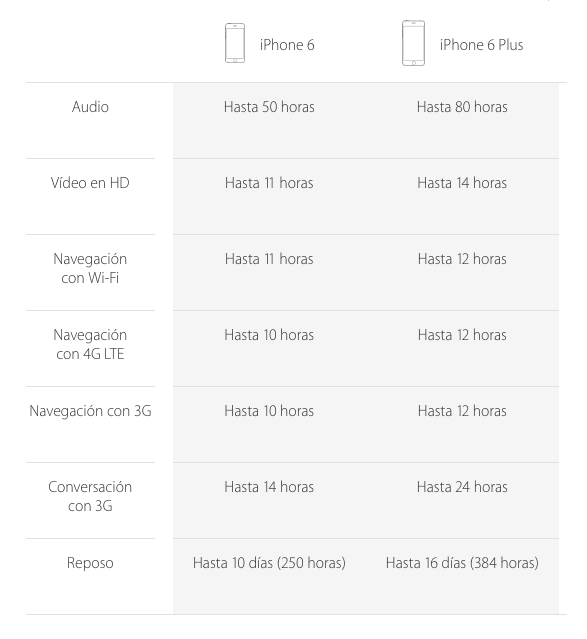Image resolution: width=587 pixels, height=639 pixels.
Task: Click the Hasta 24 horas conversation cell
Action: tap(462, 487)
